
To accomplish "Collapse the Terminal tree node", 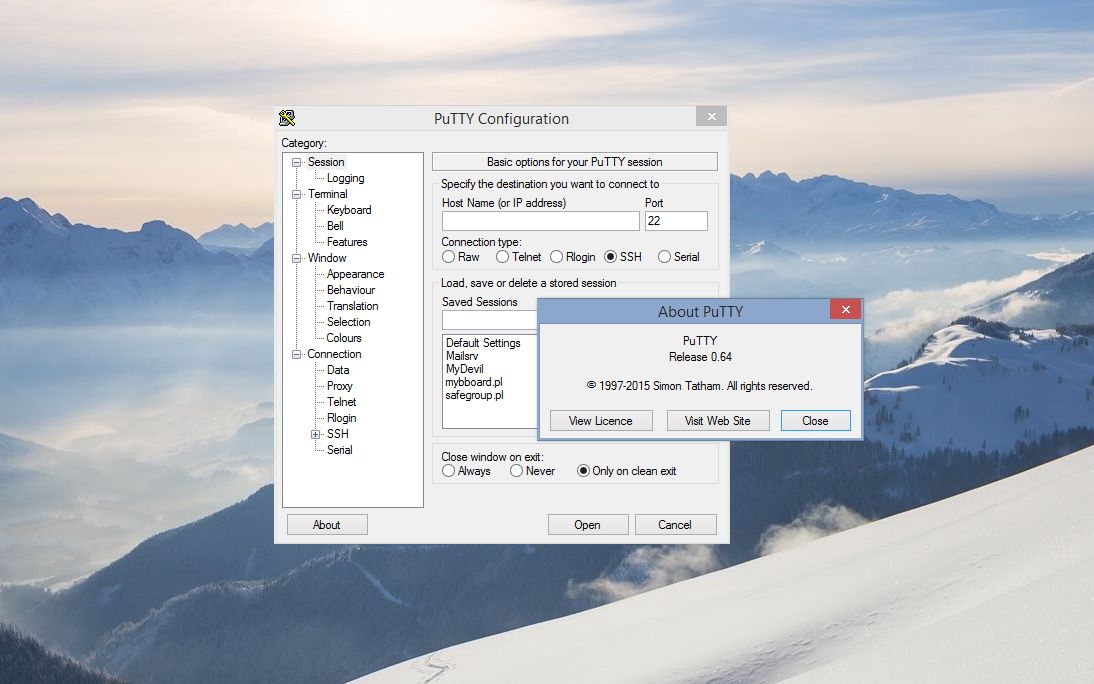I will click(x=297, y=194).
